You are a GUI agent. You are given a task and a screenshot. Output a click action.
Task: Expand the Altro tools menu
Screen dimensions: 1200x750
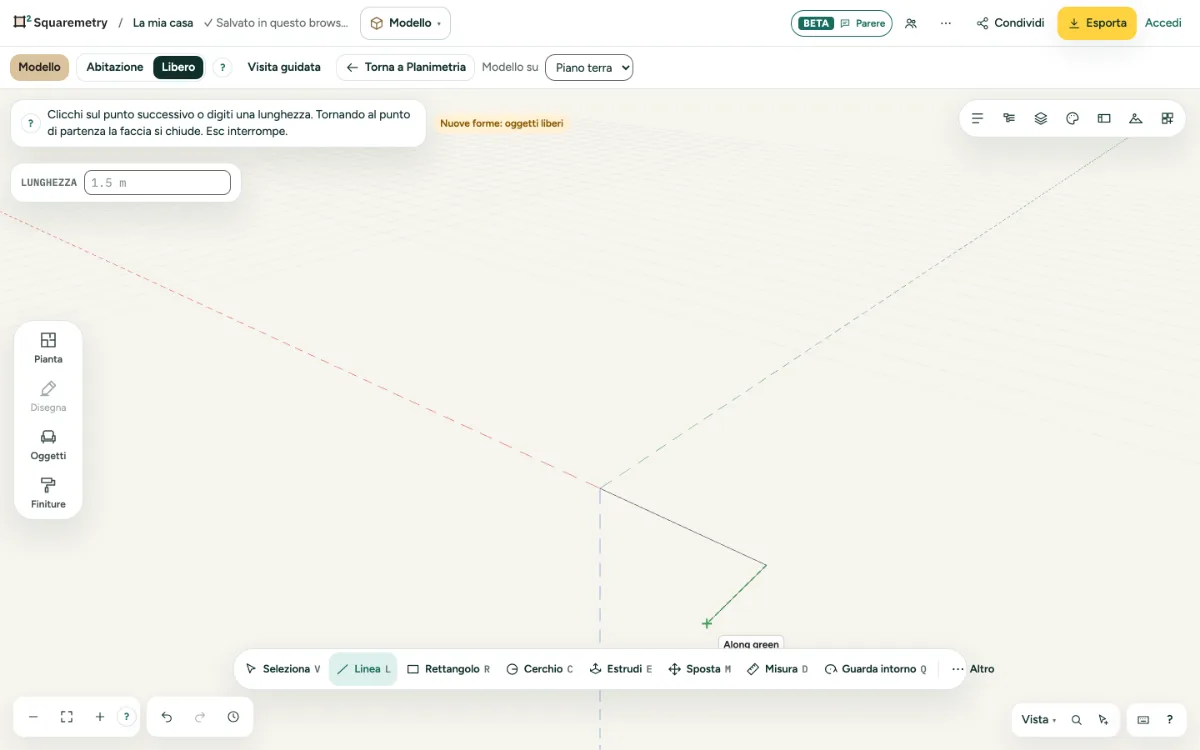pos(973,669)
